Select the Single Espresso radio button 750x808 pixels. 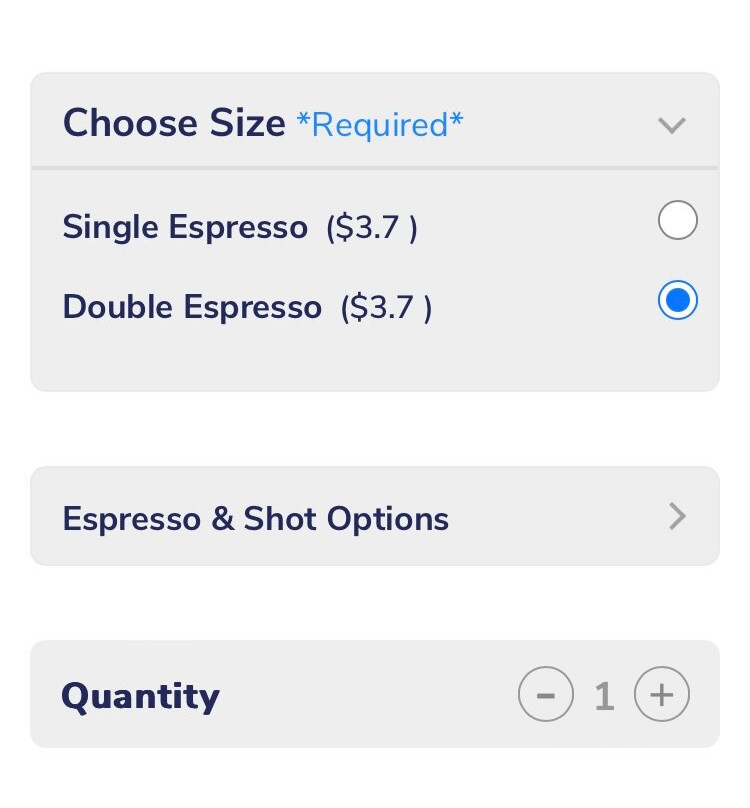(678, 221)
